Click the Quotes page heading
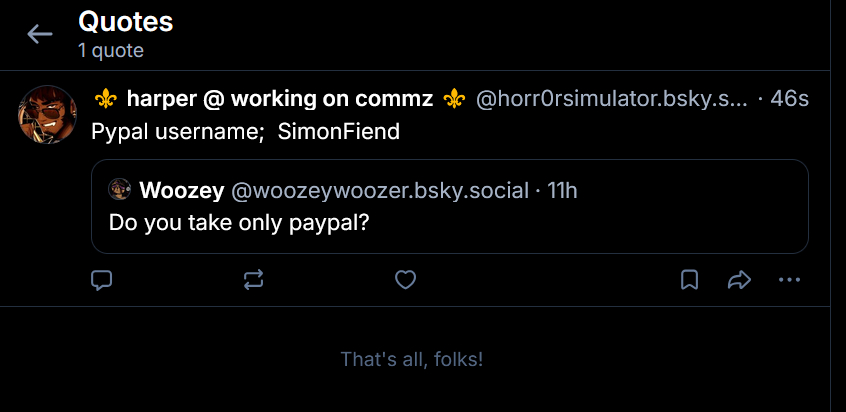846x412 pixels. [125, 21]
